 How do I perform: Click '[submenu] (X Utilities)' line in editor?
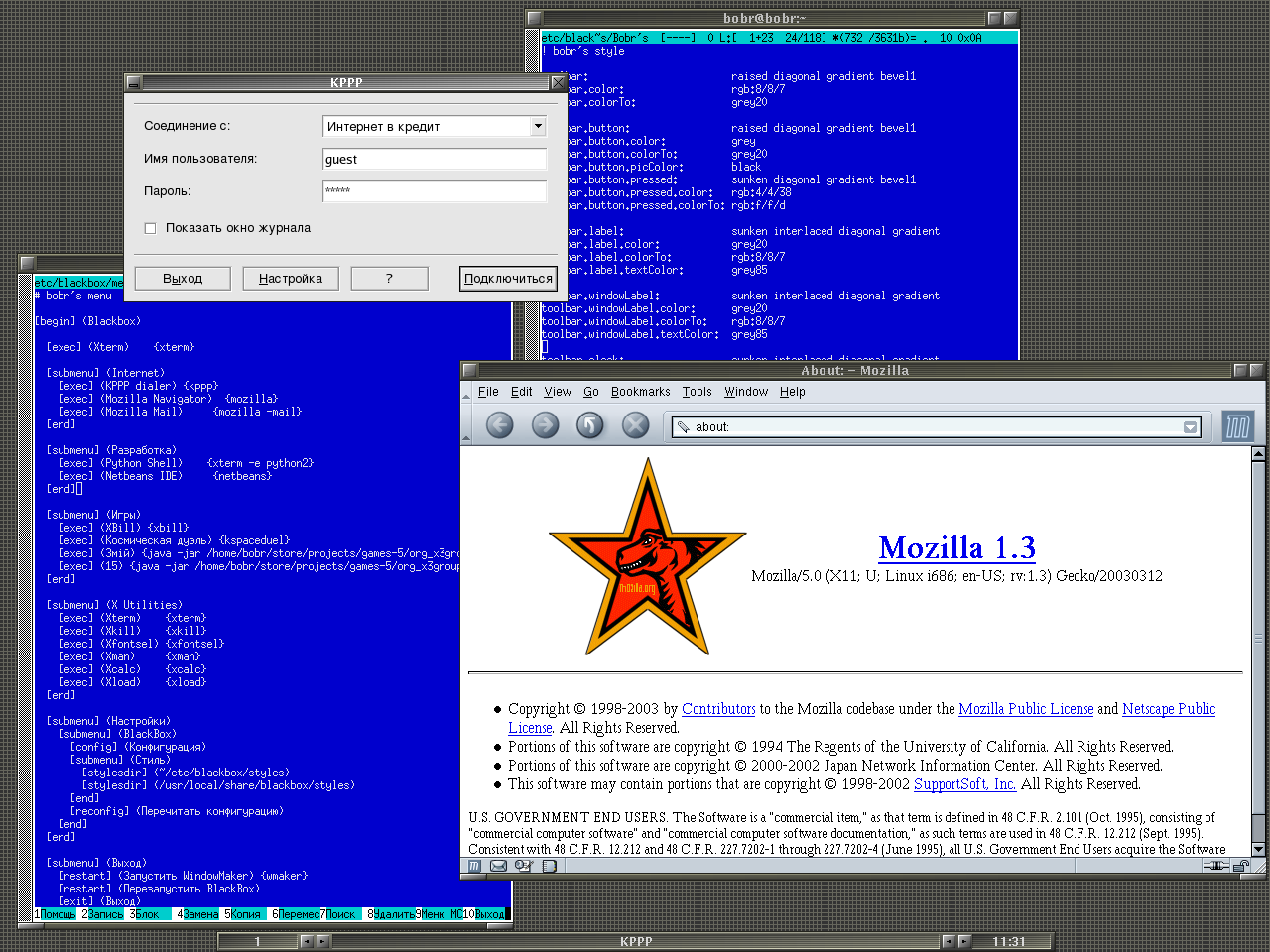[x=114, y=605]
